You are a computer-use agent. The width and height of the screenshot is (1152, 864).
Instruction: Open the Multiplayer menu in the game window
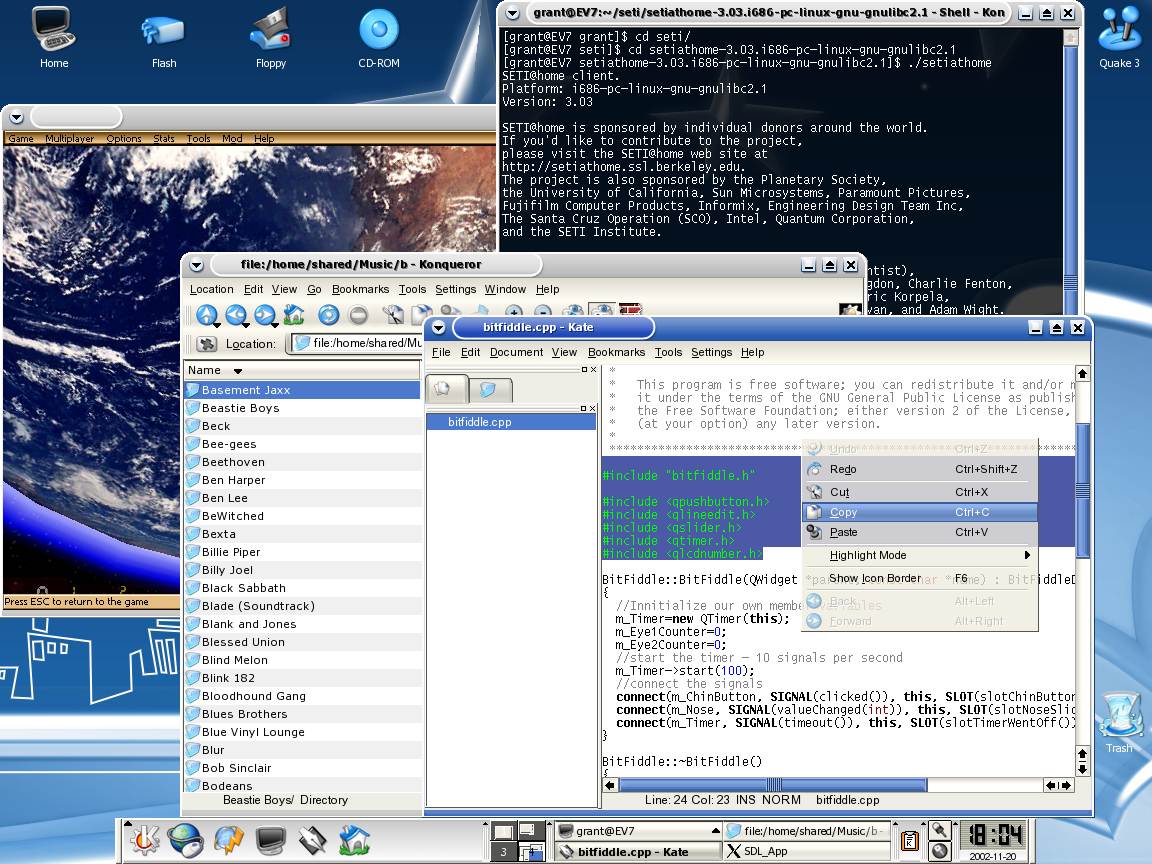(x=69, y=138)
